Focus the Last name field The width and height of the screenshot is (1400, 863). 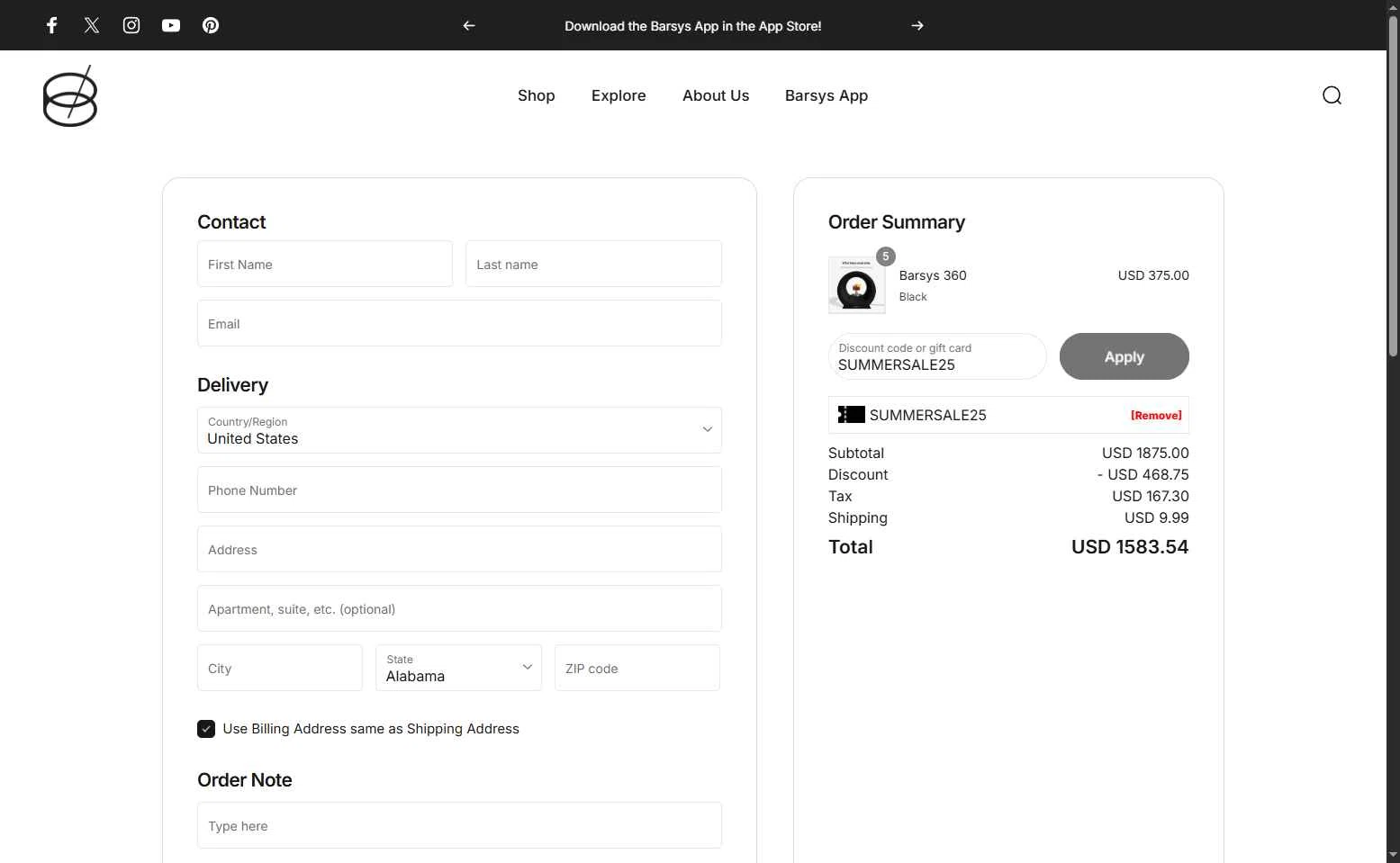[593, 264]
